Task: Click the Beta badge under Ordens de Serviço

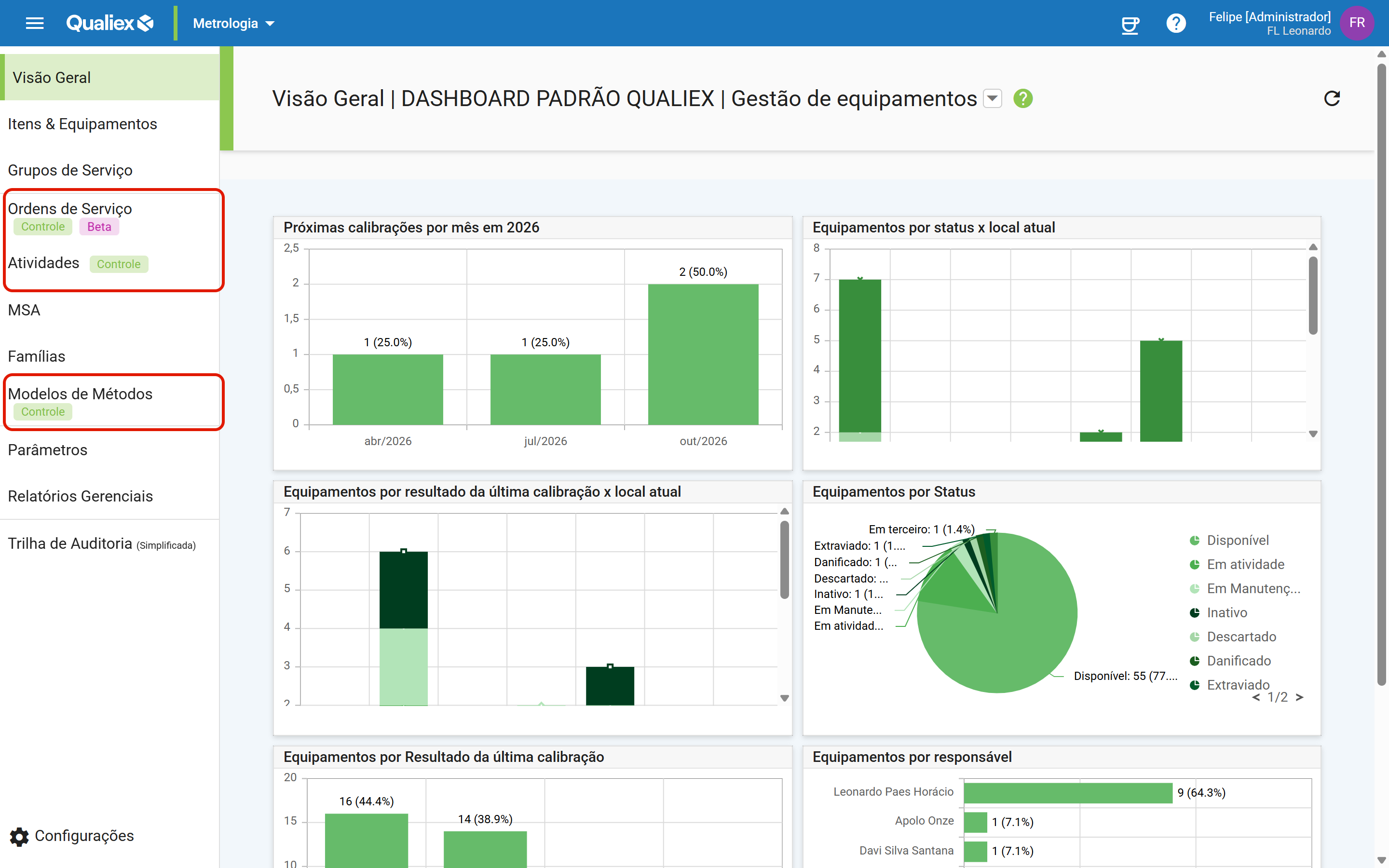Action: pos(99,227)
